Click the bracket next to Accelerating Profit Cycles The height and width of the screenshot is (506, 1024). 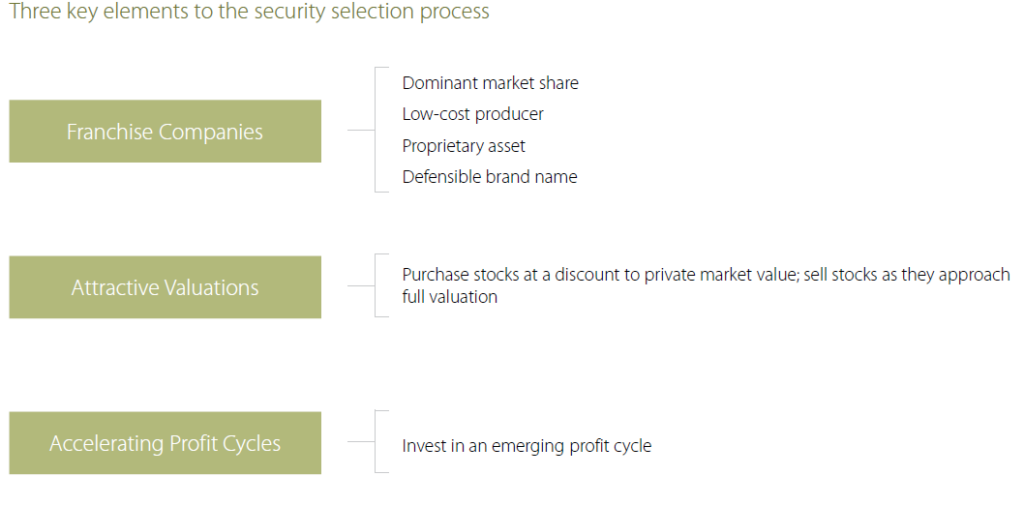pyautogui.click(x=381, y=441)
